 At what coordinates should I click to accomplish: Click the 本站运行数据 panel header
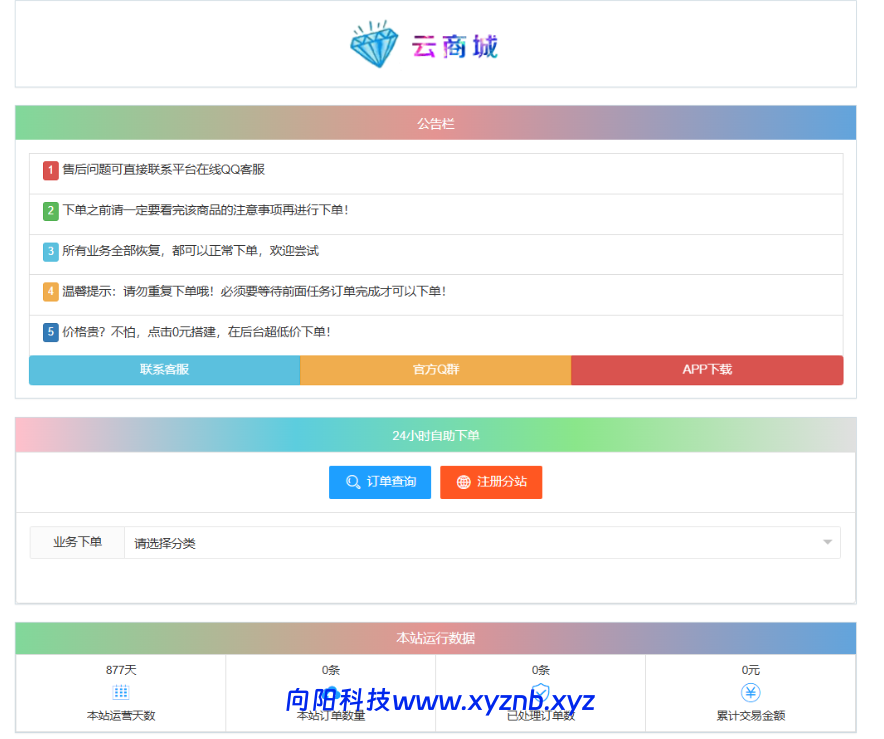click(435, 638)
